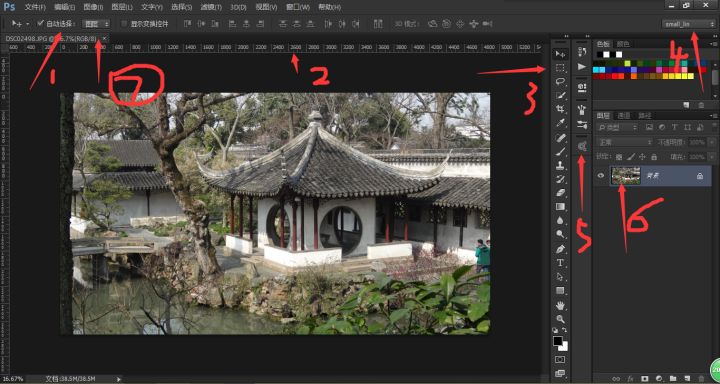Select the Move tool in the toolbox

point(560,54)
